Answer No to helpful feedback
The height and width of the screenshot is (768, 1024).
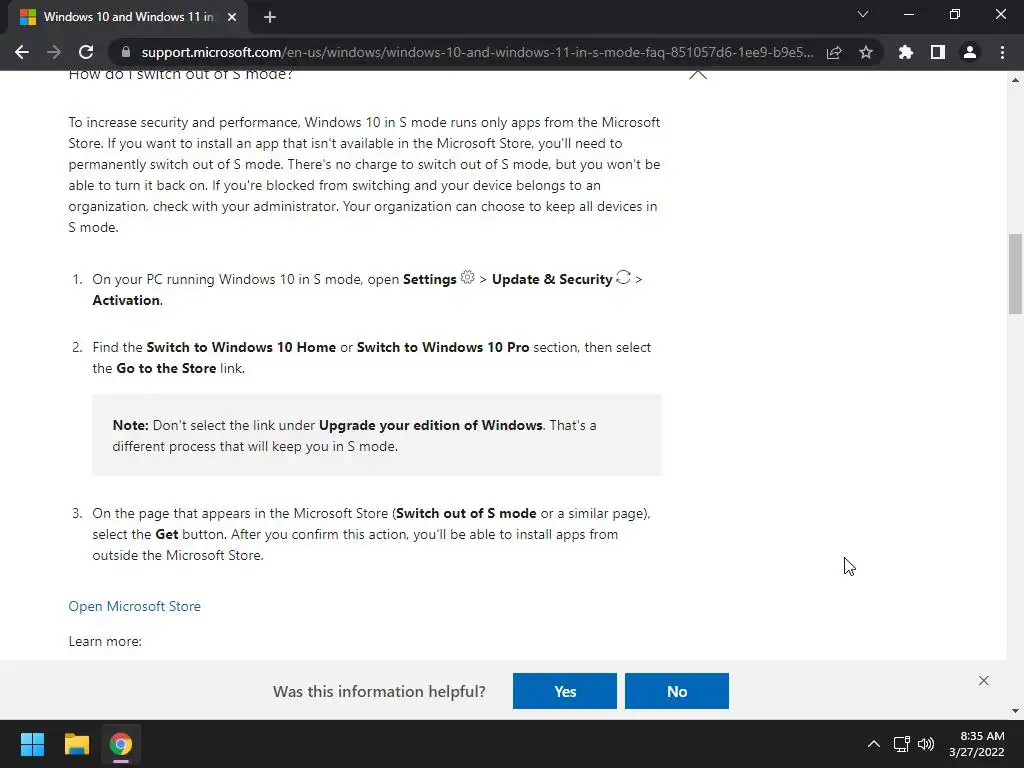click(x=677, y=691)
